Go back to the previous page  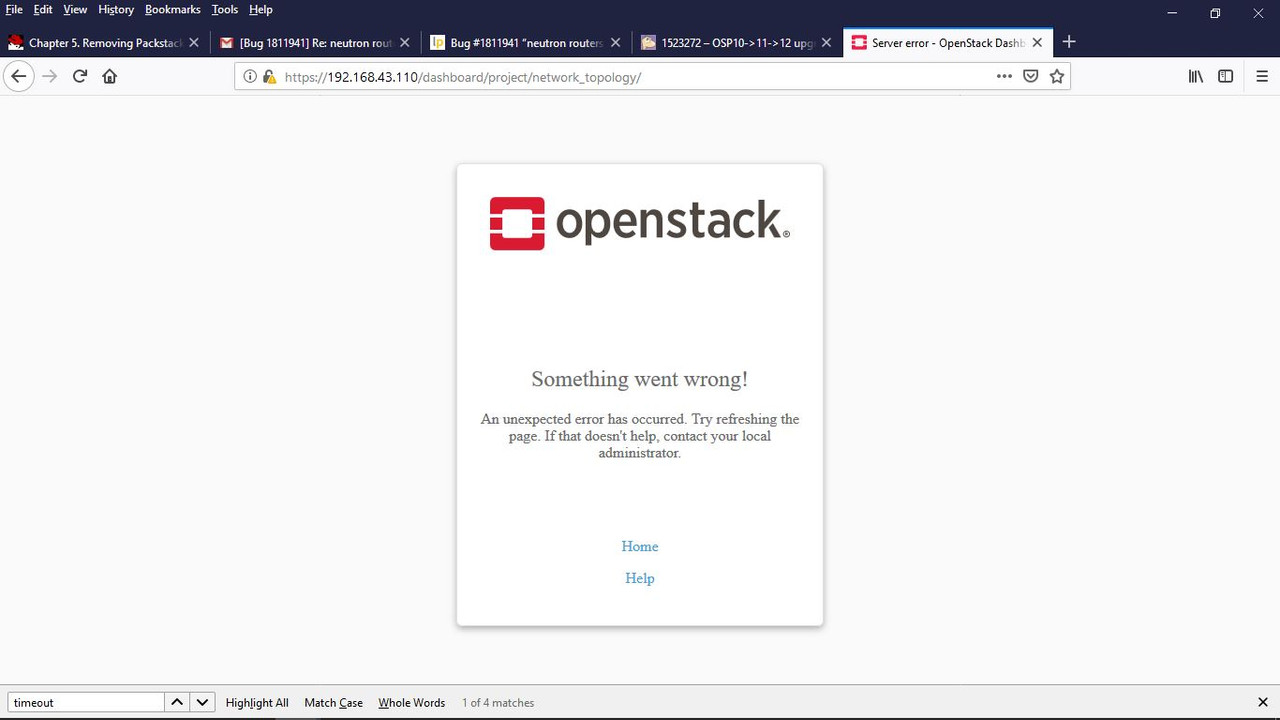tap(18, 76)
